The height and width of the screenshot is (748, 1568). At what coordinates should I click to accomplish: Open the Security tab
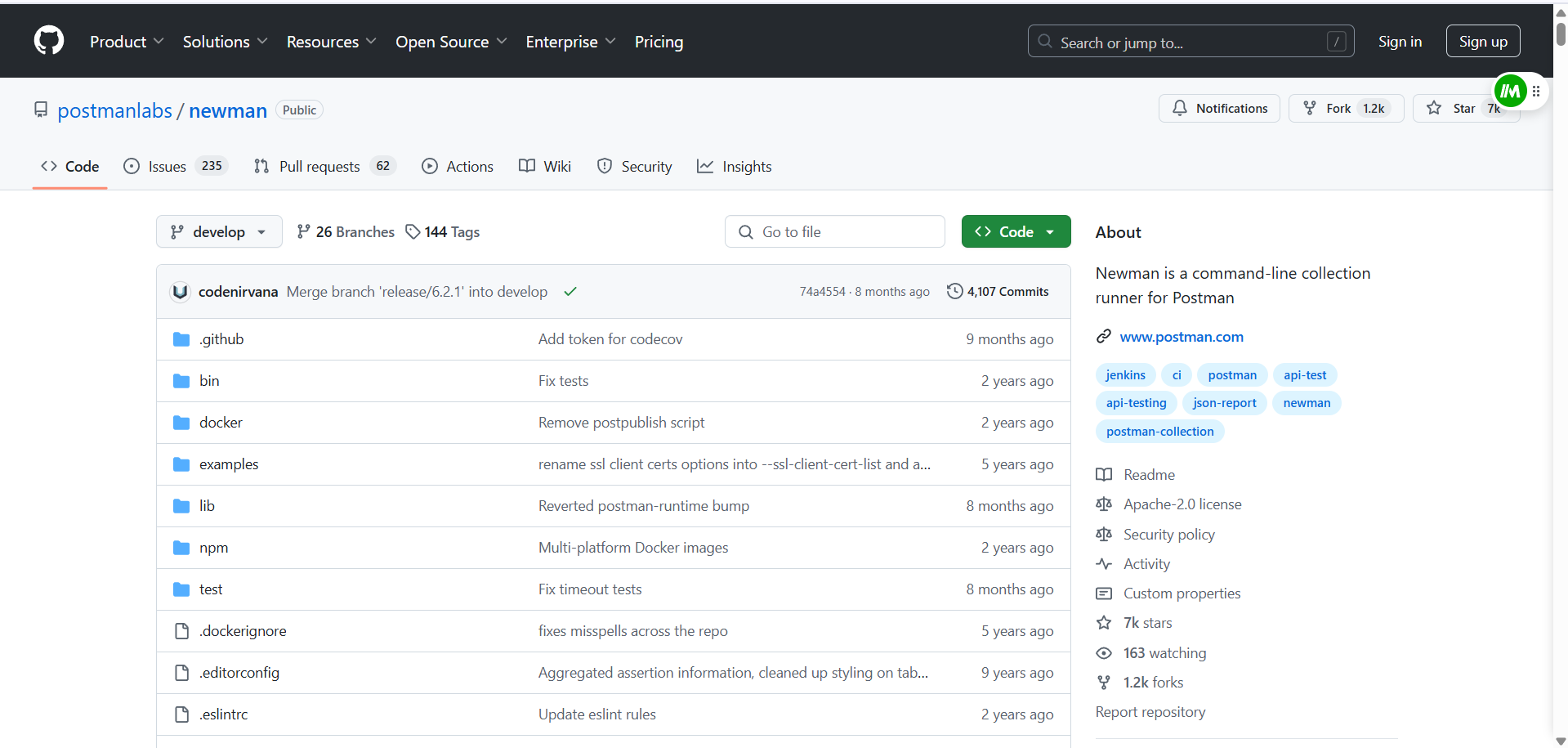[x=635, y=166]
